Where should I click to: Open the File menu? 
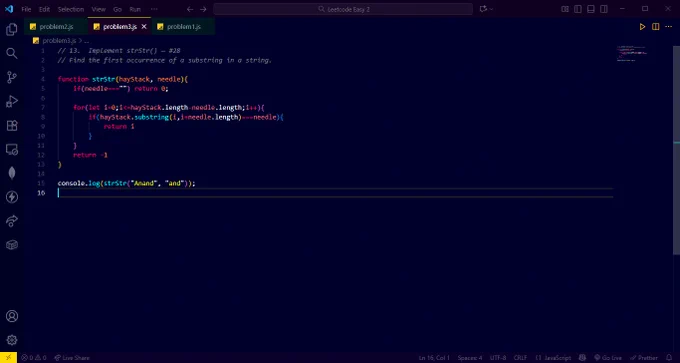click(26, 9)
